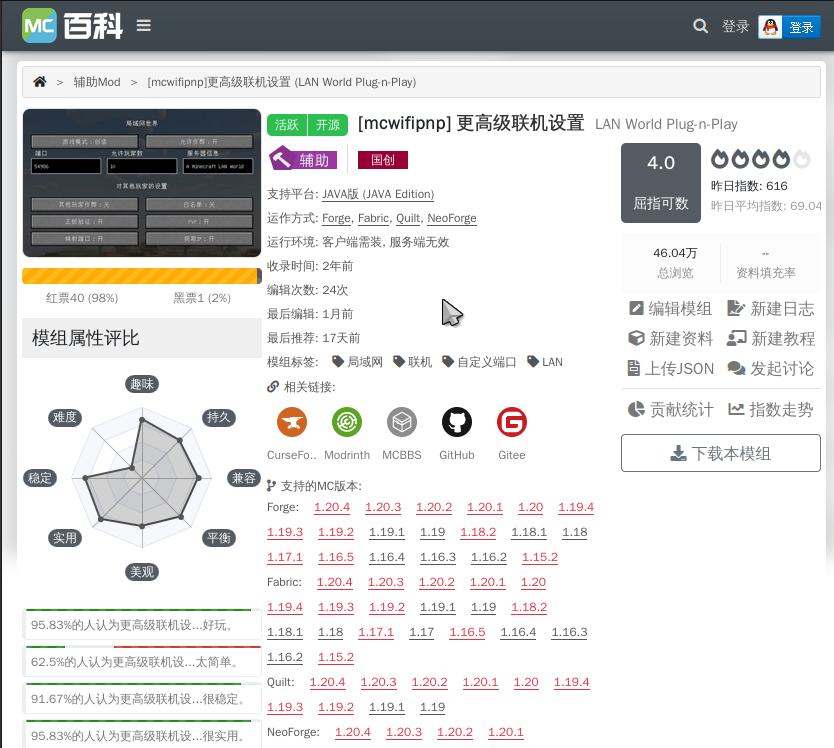Open 辅助Mod breadcrumb link

click(97, 82)
